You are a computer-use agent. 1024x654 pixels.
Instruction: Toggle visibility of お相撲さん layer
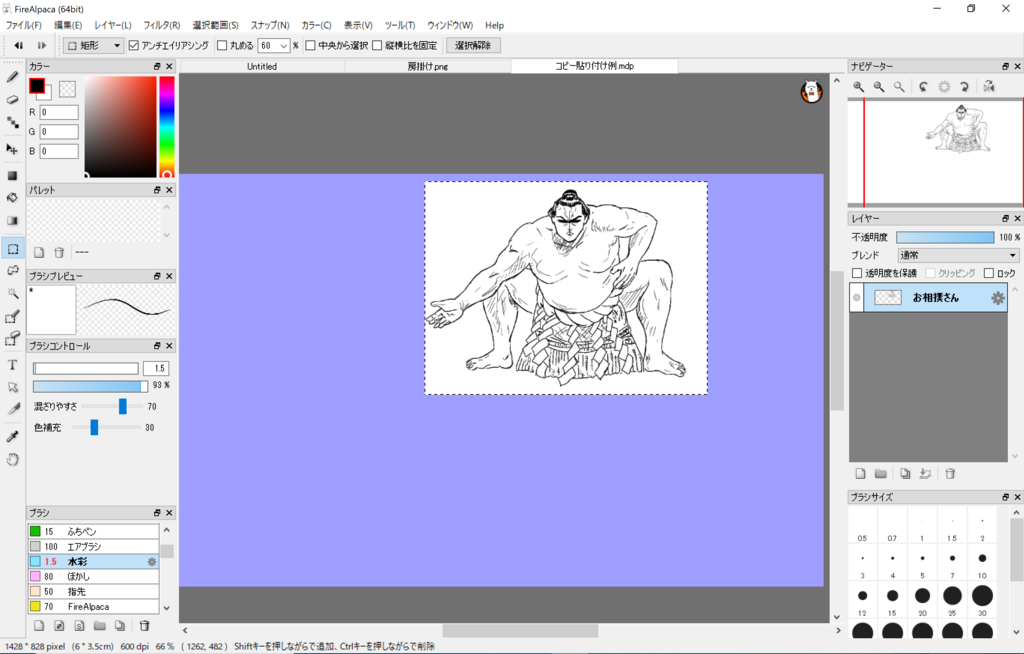tap(856, 298)
